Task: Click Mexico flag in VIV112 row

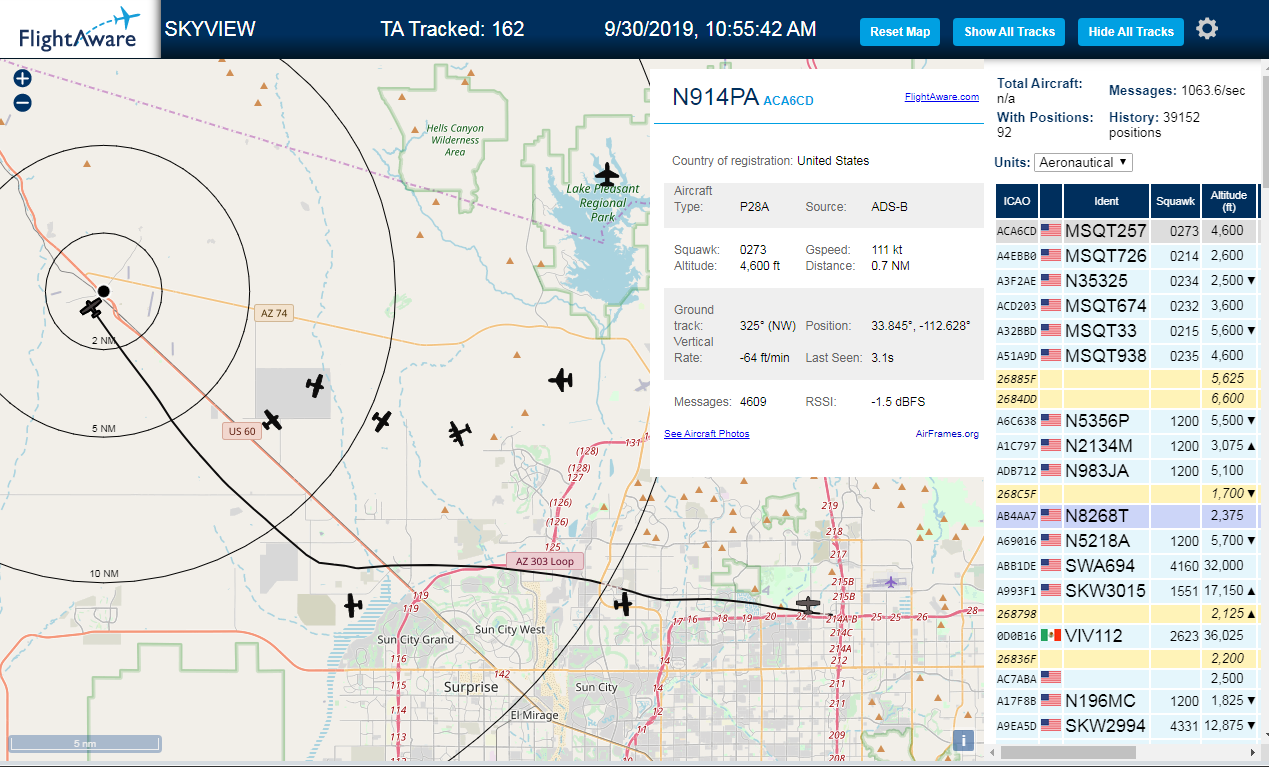Action: coord(1051,636)
